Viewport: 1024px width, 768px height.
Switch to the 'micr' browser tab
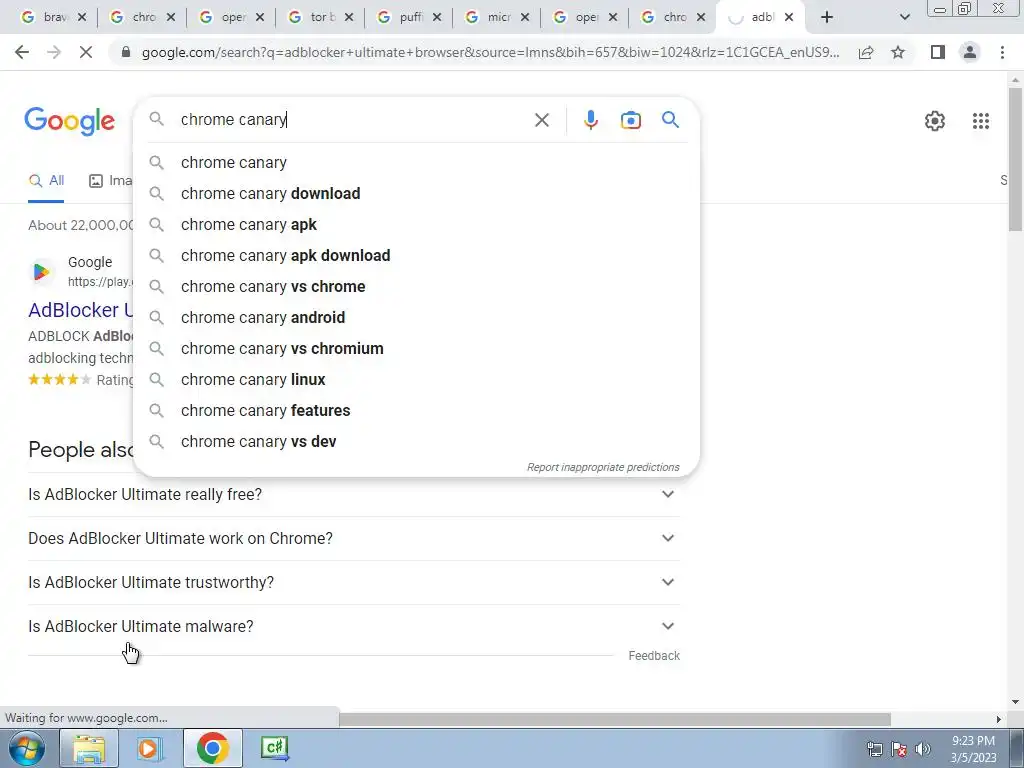(498, 18)
